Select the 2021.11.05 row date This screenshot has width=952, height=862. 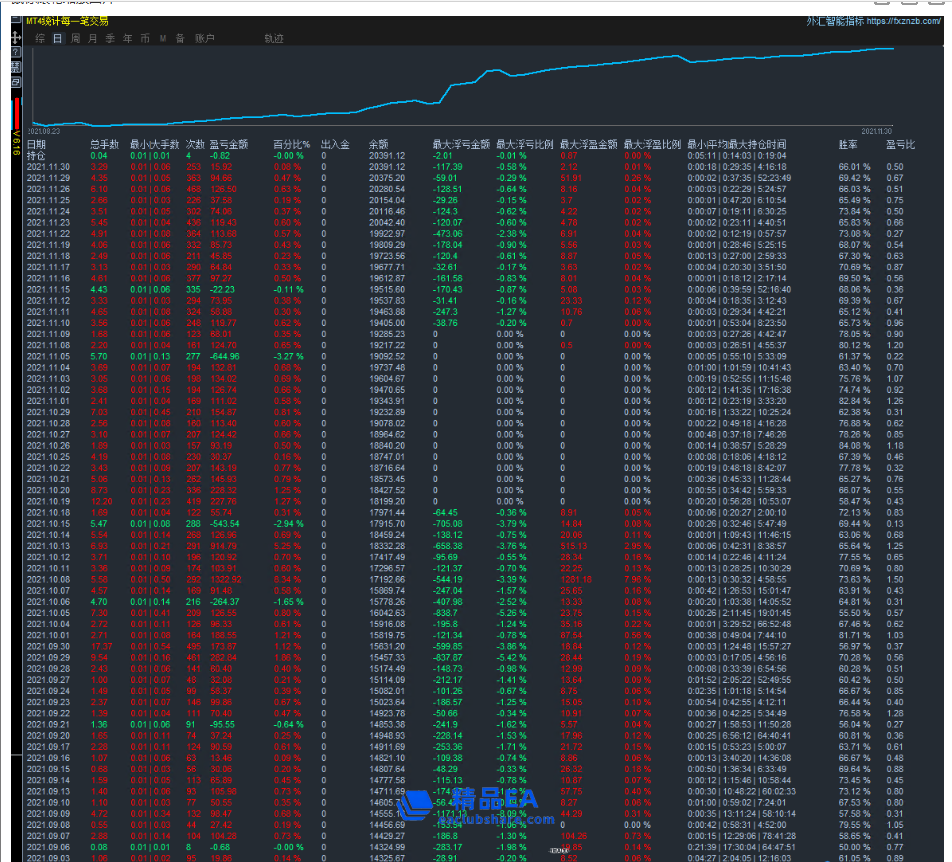click(49, 356)
